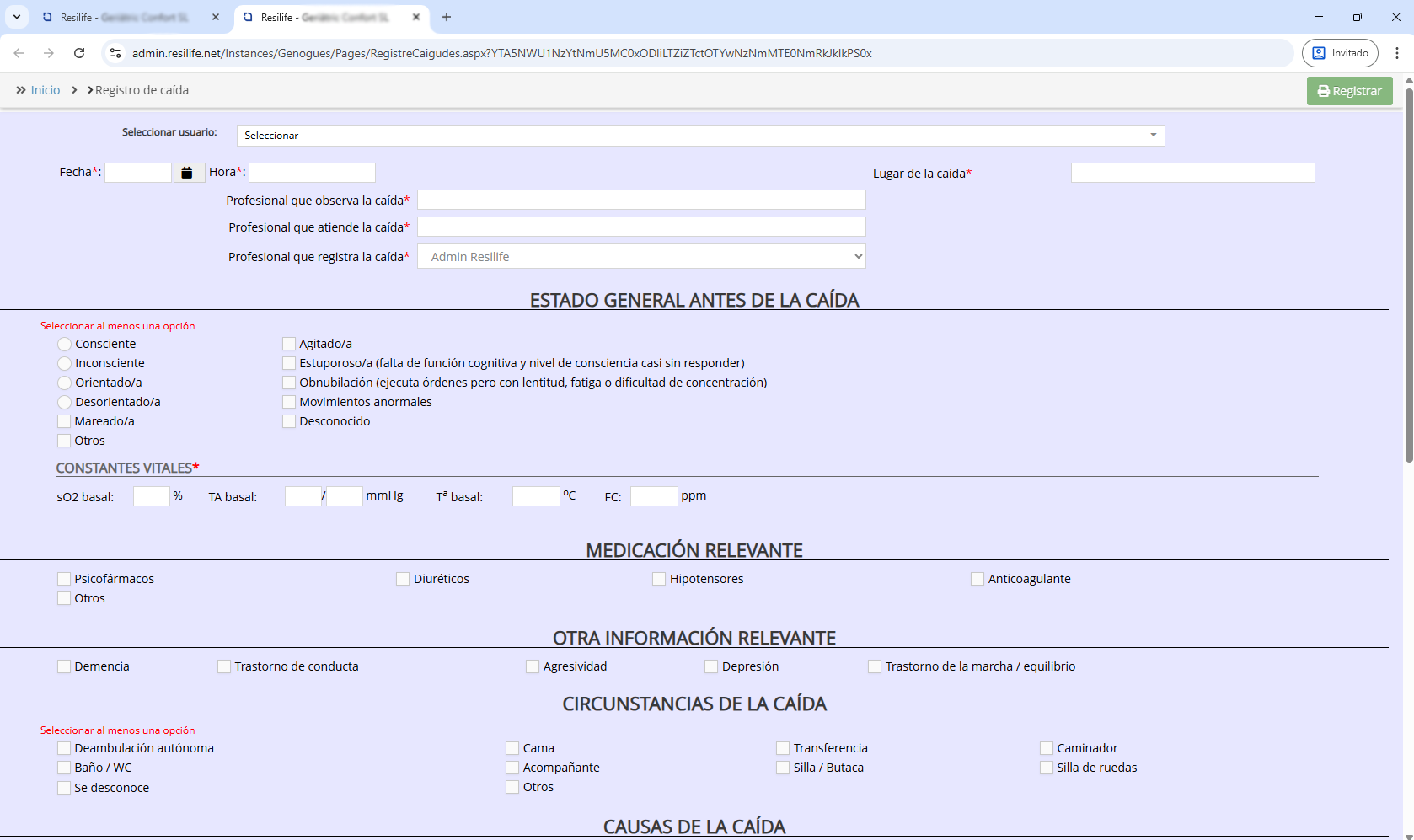Click the Invitado profile button
The image size is (1414, 840).
click(x=1341, y=53)
